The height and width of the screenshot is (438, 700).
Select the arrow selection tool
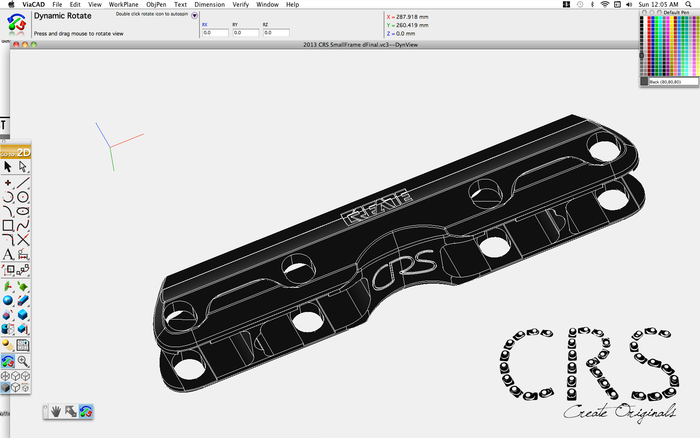pos(8,167)
